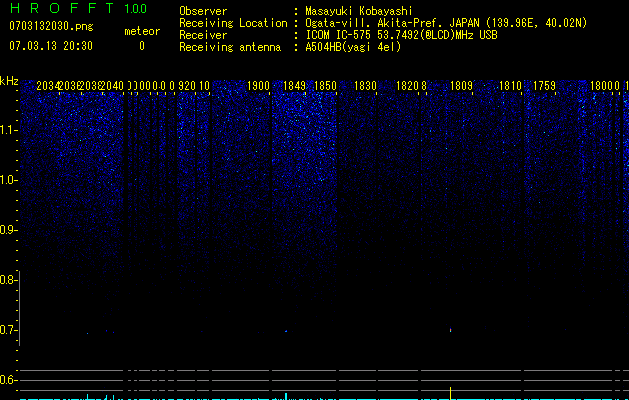Viewport: 629px width, 400px height.
Task: Click the 1850 time marker label
Action: [325, 86]
